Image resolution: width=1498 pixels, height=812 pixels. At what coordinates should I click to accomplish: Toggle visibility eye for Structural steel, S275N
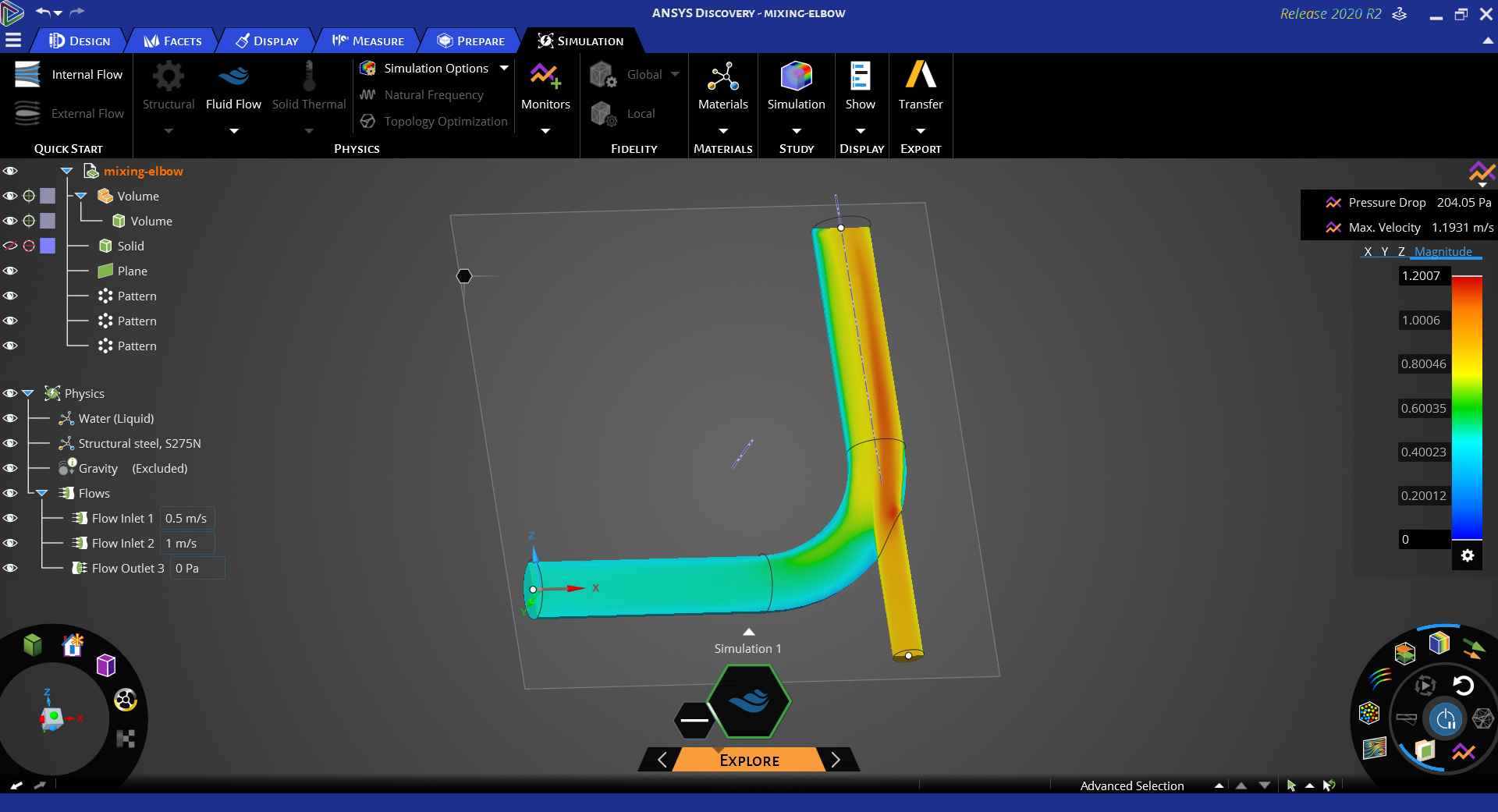[x=10, y=443]
